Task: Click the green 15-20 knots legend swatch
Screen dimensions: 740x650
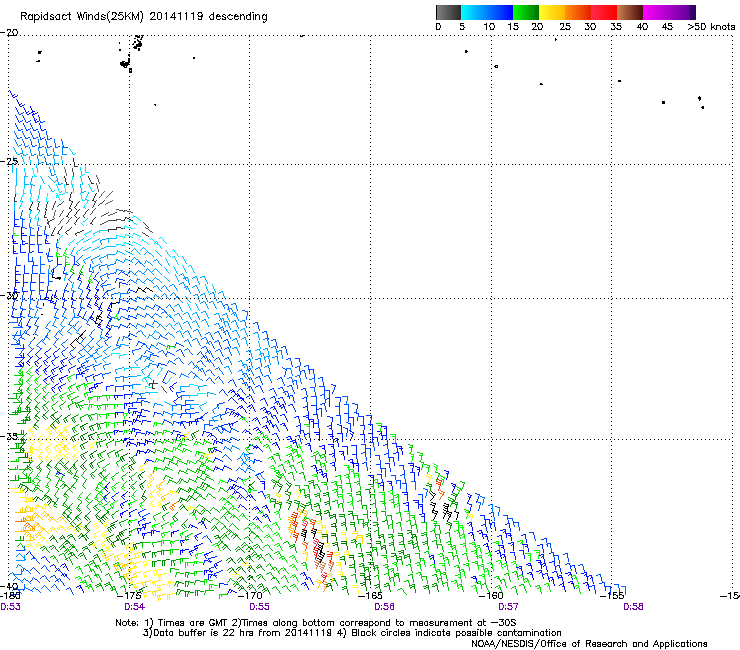Action: (x=526, y=12)
